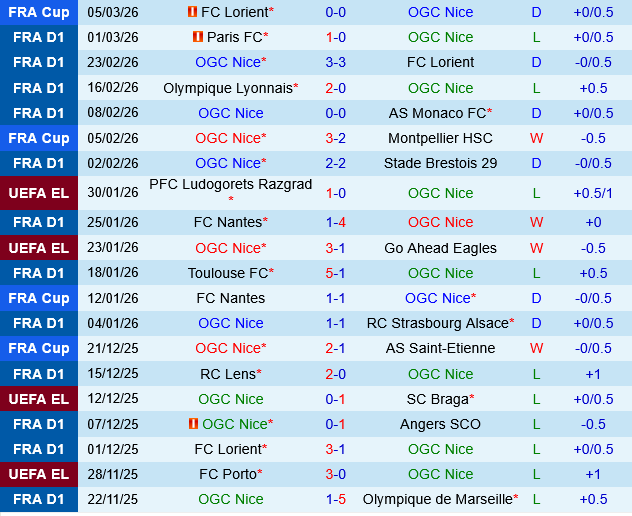Image resolution: width=632 pixels, height=516 pixels.
Task: Open the RC Lens team link
Action: tap(228, 374)
